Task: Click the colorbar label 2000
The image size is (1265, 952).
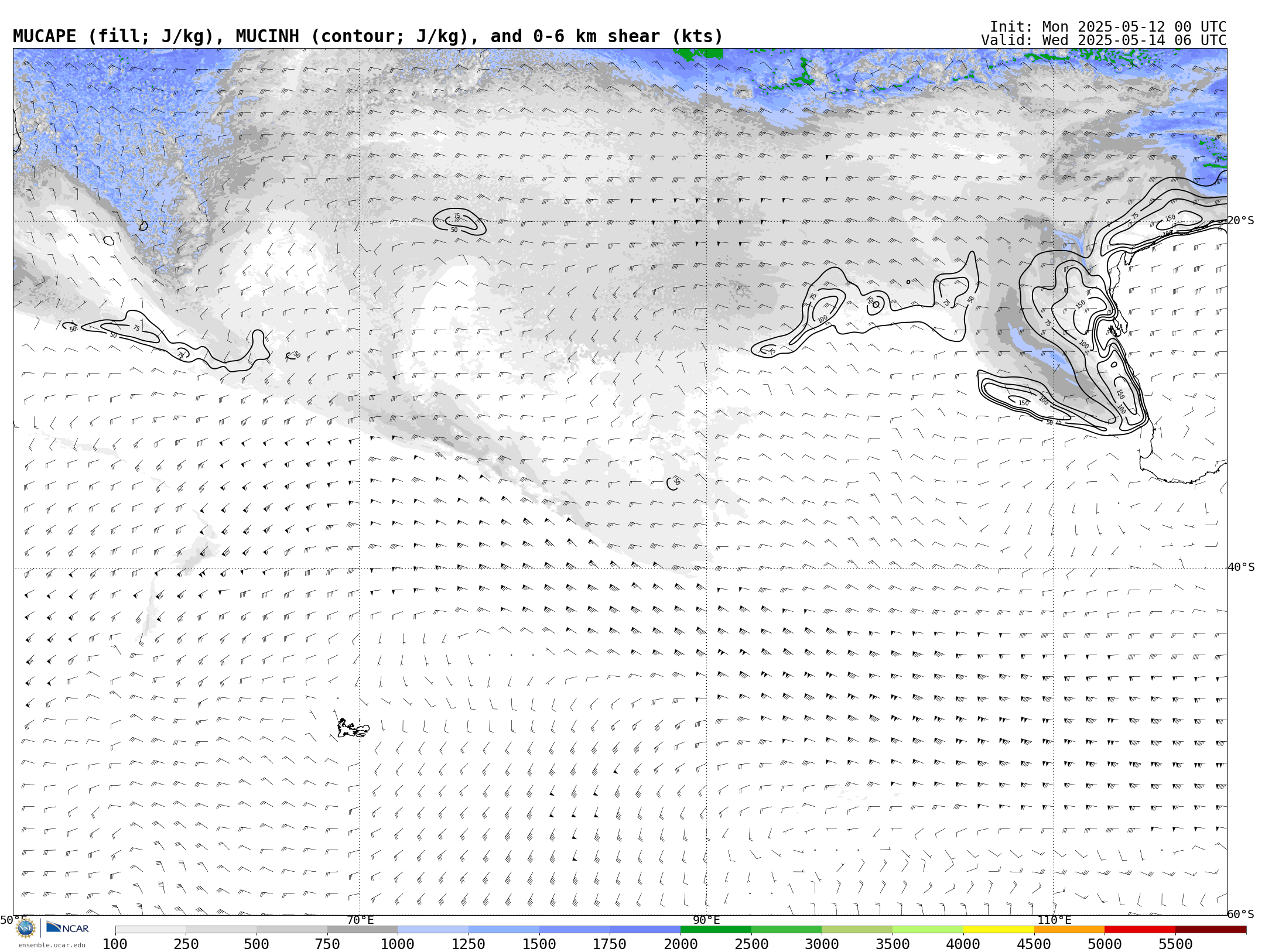Action: (681, 944)
